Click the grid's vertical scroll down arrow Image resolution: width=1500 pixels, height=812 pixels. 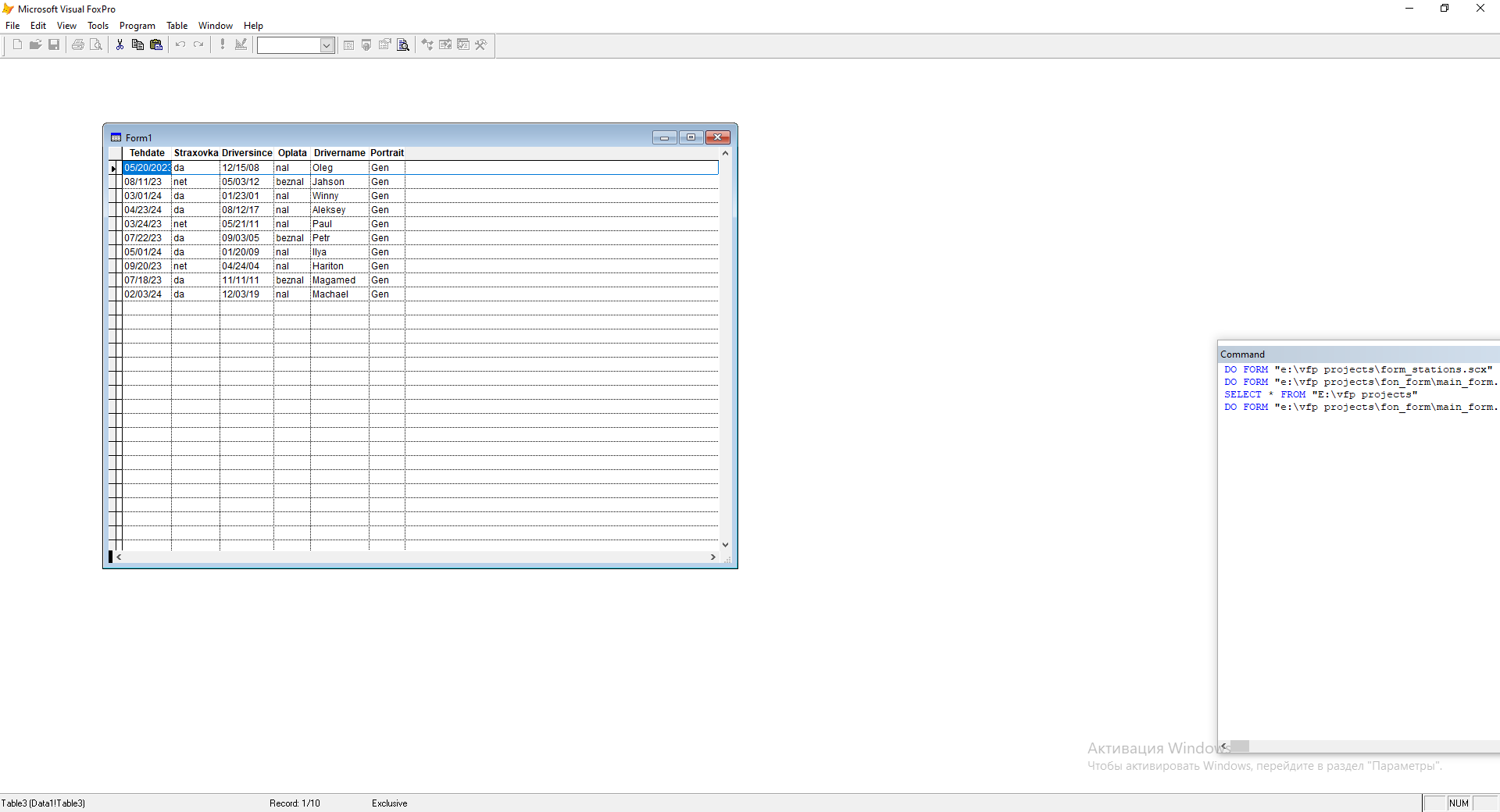725,545
